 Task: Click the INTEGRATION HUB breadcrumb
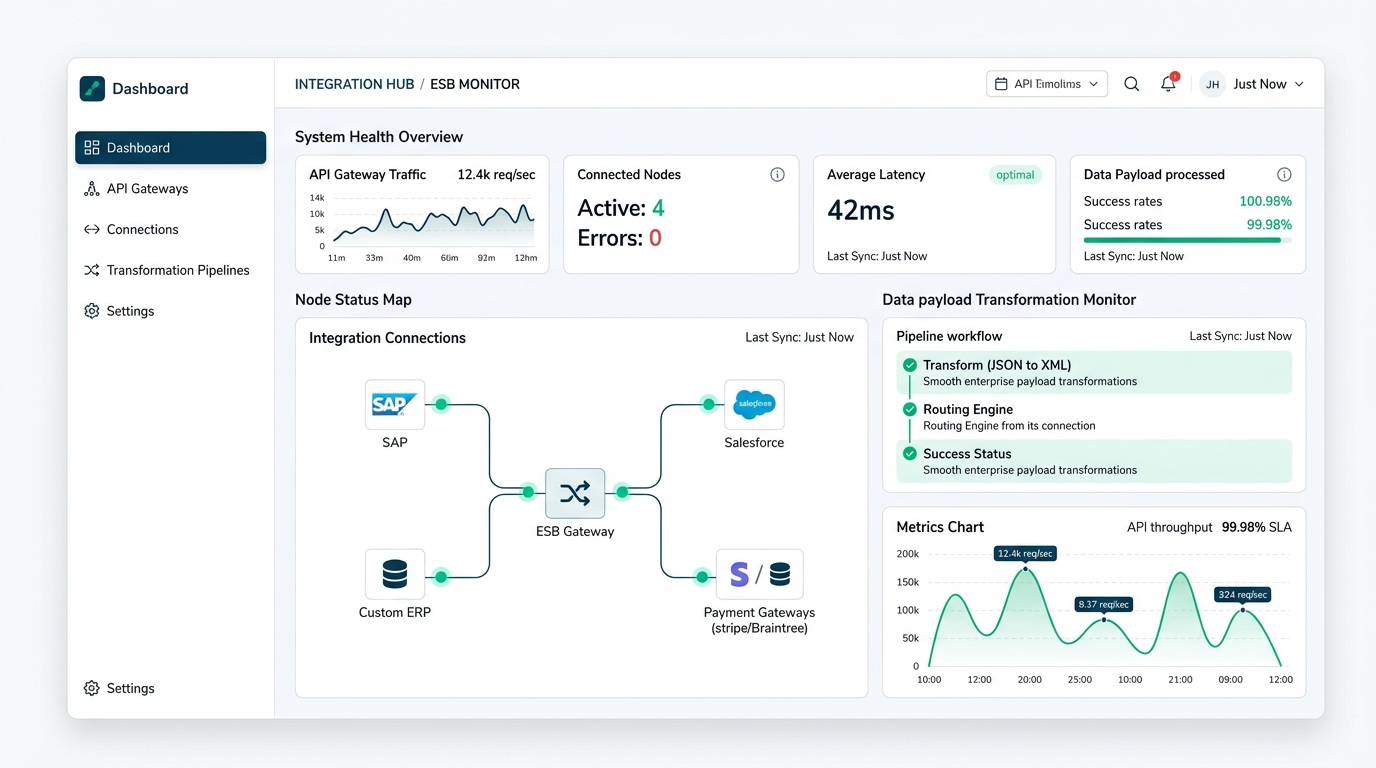(354, 84)
